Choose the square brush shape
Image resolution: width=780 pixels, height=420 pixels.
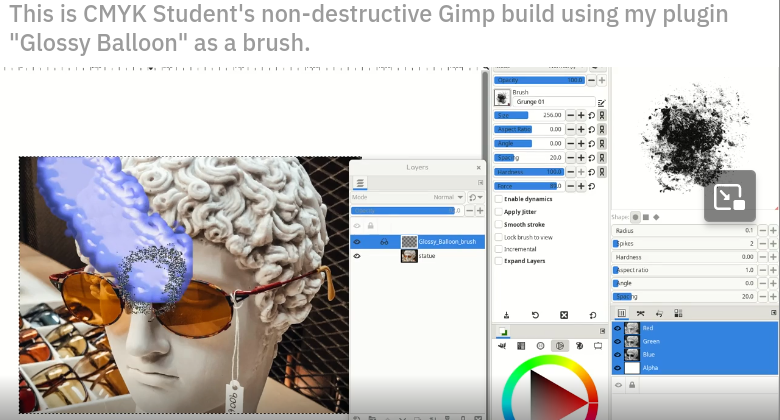[646, 217]
